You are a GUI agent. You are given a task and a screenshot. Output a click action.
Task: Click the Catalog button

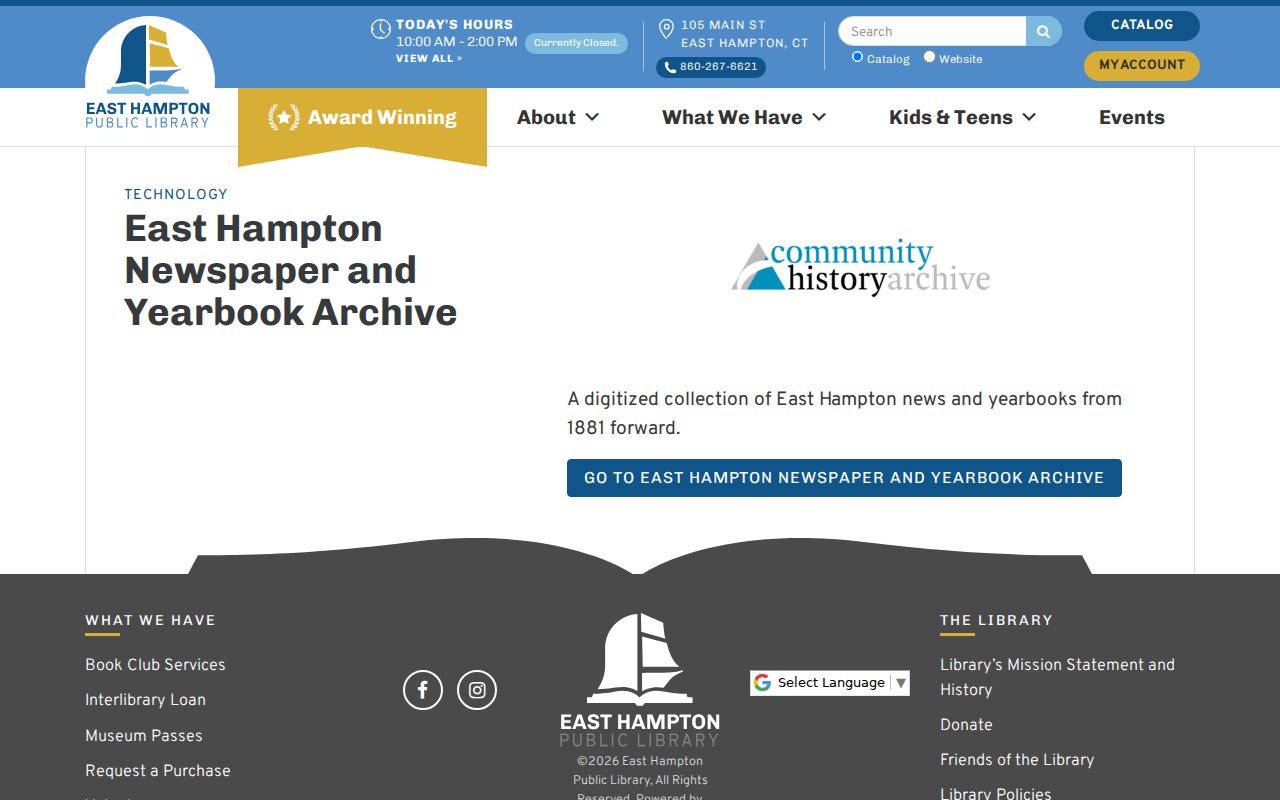click(x=1142, y=25)
